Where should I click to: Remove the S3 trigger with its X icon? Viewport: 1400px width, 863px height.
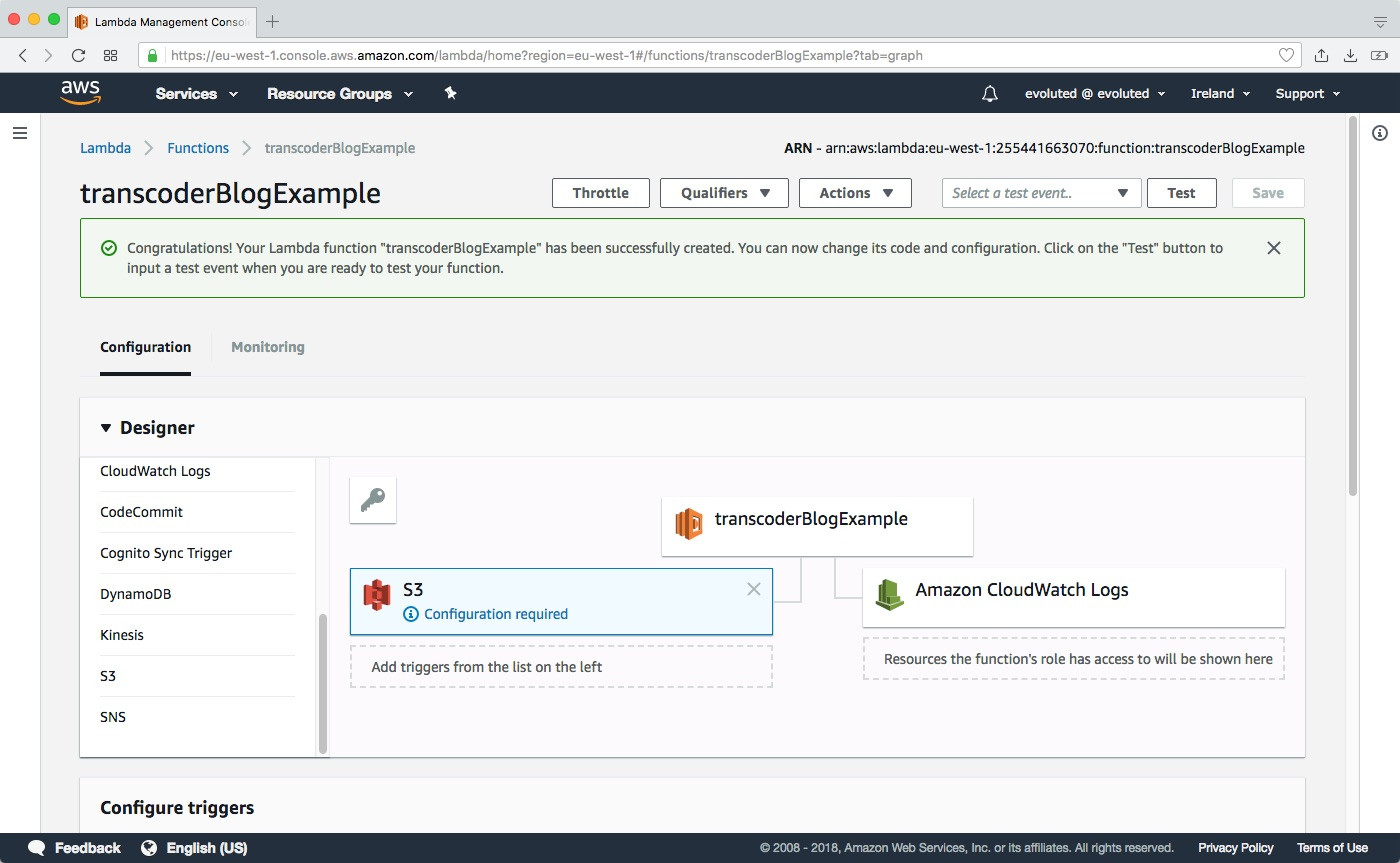[754, 589]
